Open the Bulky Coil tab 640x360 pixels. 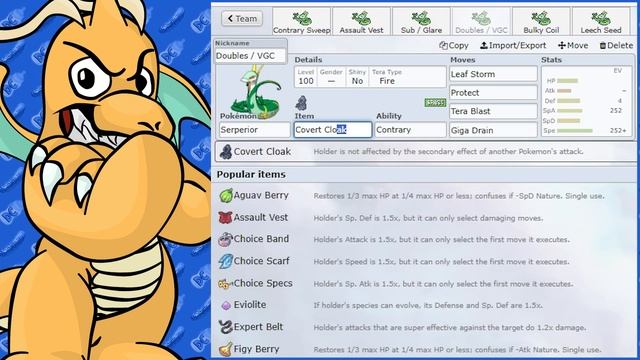(541, 22)
